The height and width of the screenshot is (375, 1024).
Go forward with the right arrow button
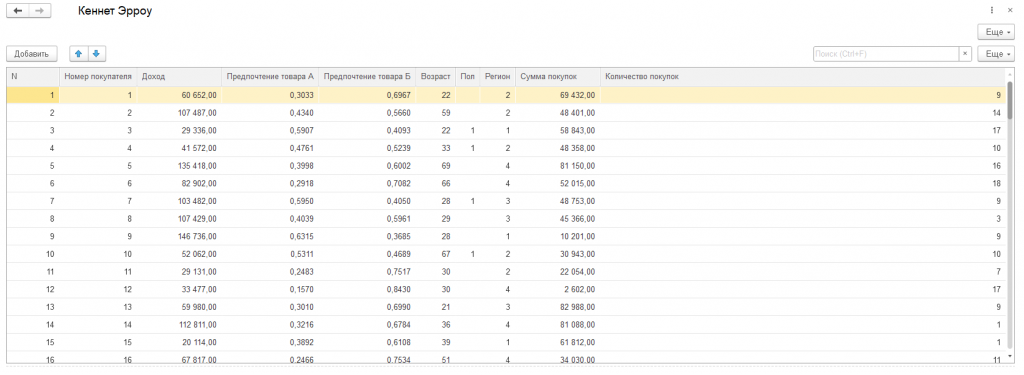point(40,11)
